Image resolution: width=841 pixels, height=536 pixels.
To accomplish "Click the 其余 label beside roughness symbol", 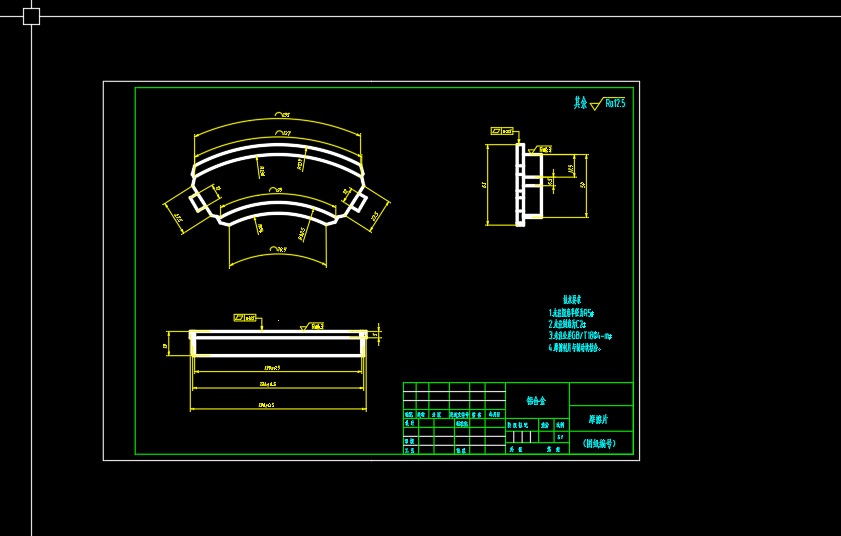I will coord(580,103).
